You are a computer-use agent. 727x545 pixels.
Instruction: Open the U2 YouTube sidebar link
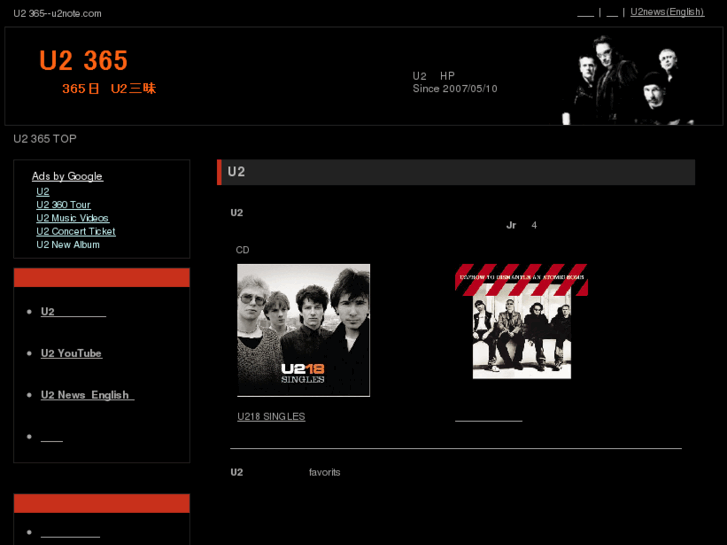(x=71, y=353)
